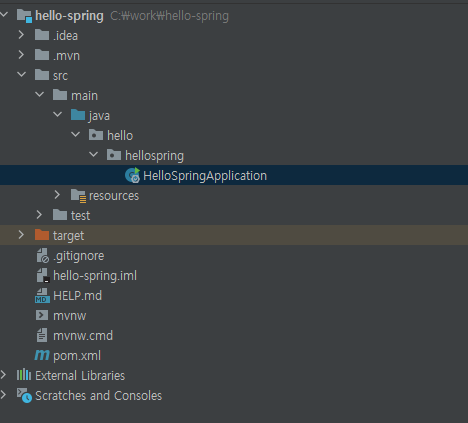The image size is (468, 423).
Task: Select the hellospring package name
Action: [x=154, y=156]
